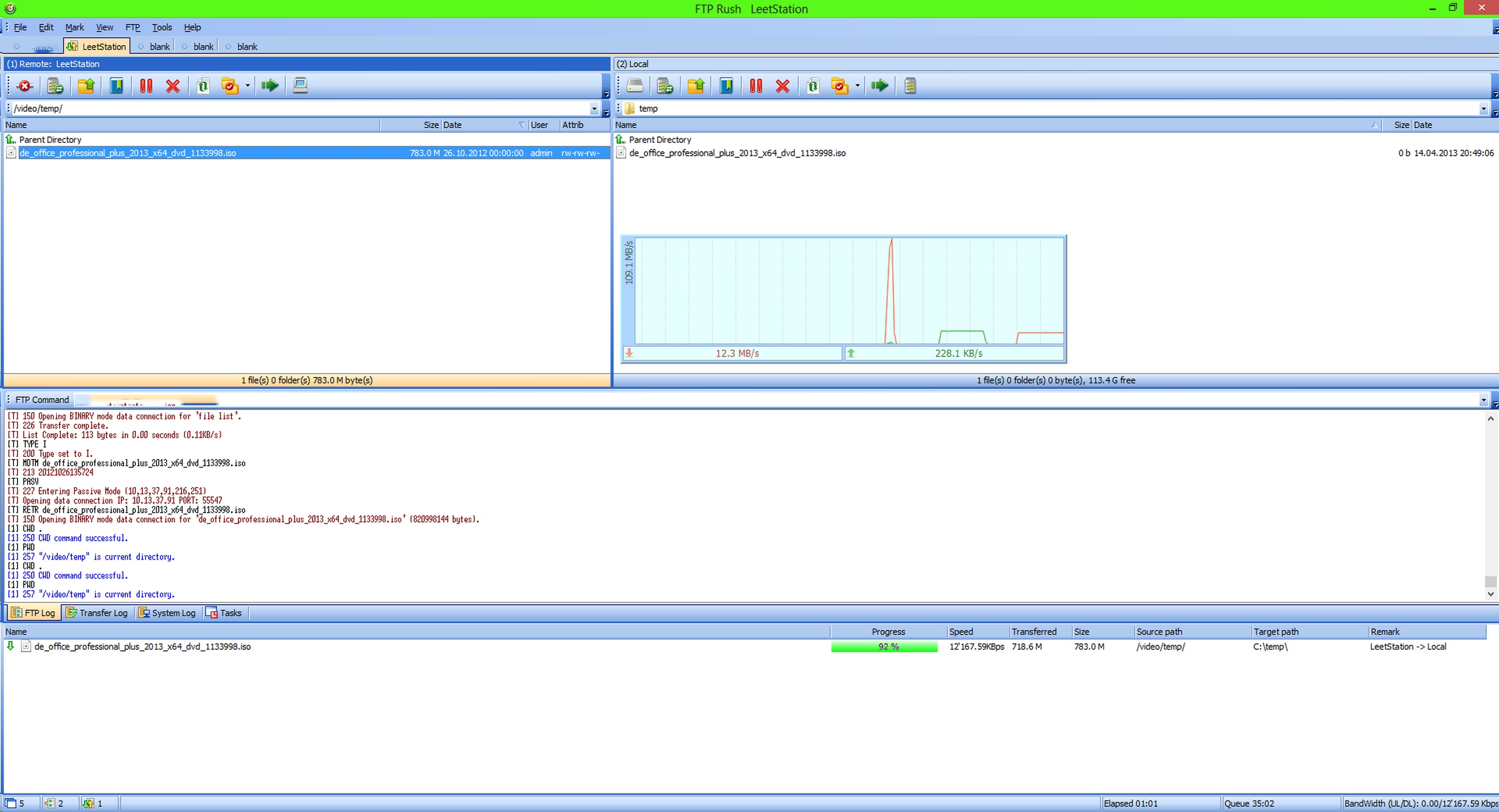This screenshot has width=1499, height=812.
Task: Open Parent Directory in the local pane
Action: [x=659, y=139]
